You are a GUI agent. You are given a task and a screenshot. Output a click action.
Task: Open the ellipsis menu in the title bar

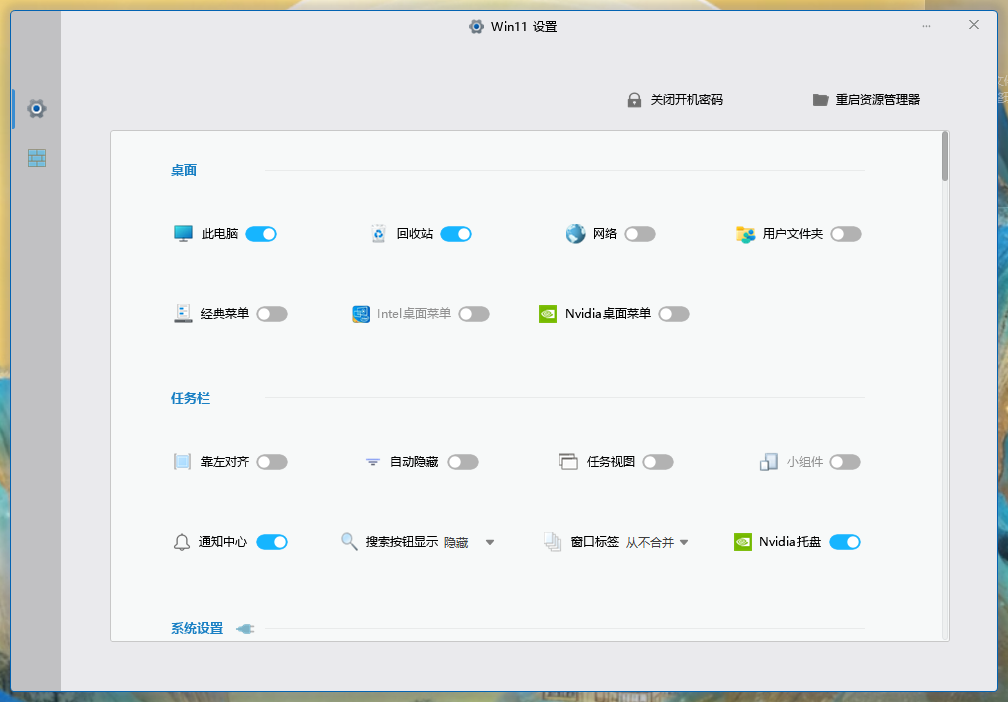[926, 25]
